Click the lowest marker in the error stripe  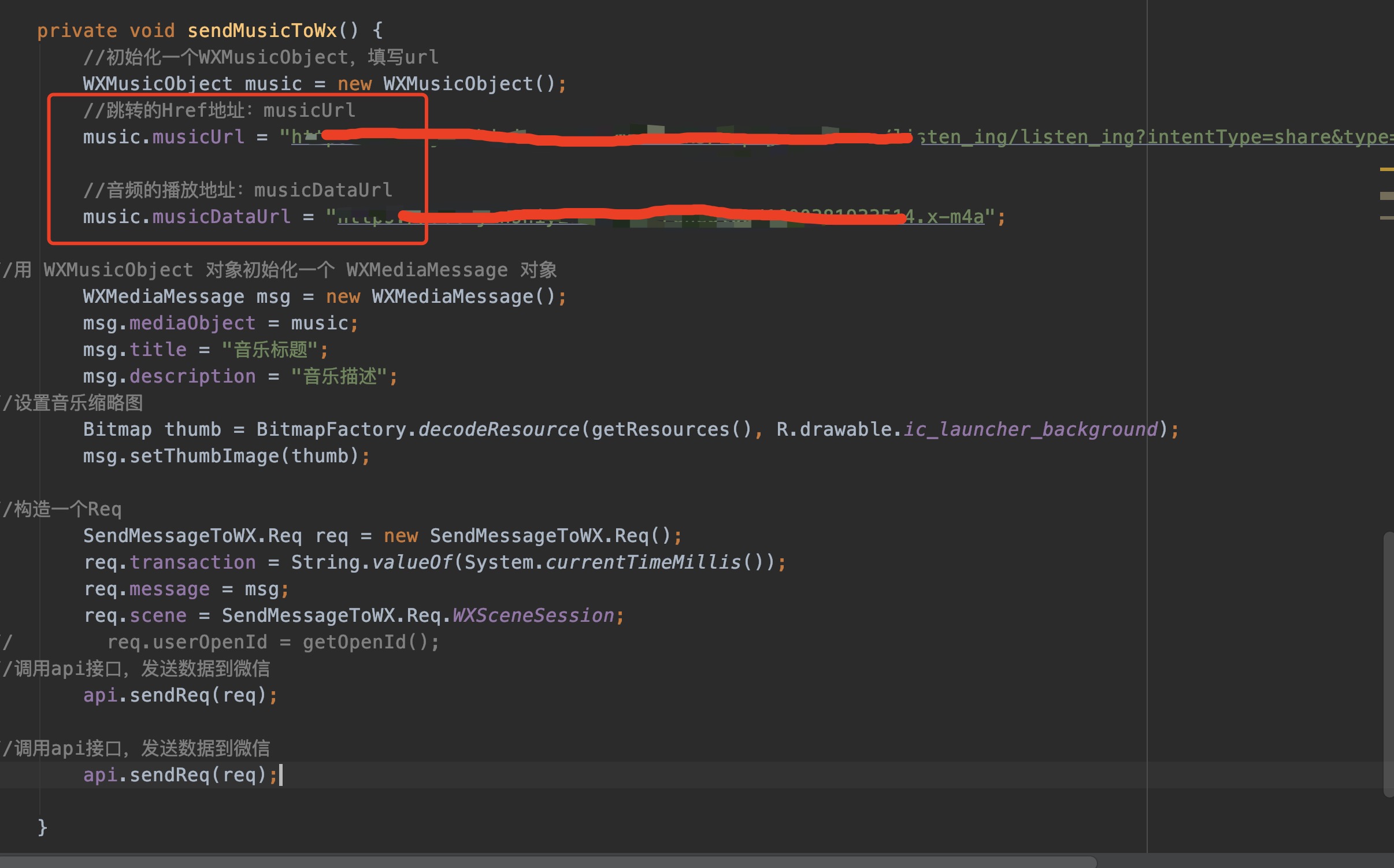(1386, 218)
